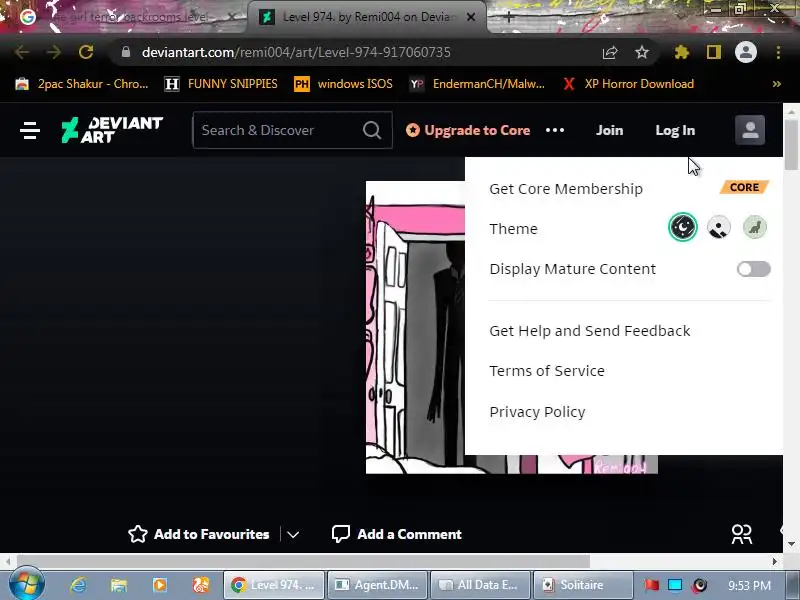Select the green dinosaur theme
This screenshot has height=600, width=800.
[x=755, y=228]
